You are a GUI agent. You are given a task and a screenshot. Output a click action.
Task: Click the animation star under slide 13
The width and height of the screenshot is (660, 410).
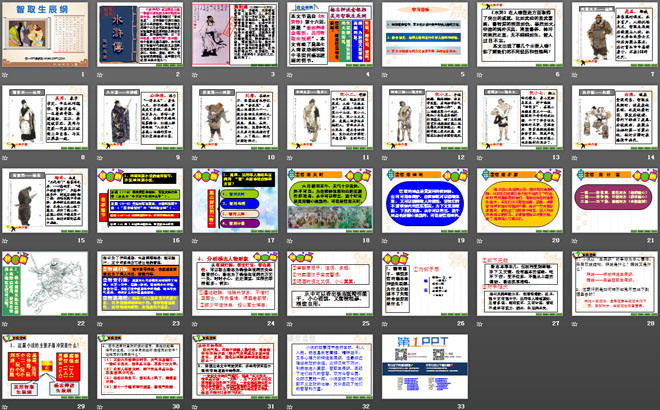[x=480, y=158]
